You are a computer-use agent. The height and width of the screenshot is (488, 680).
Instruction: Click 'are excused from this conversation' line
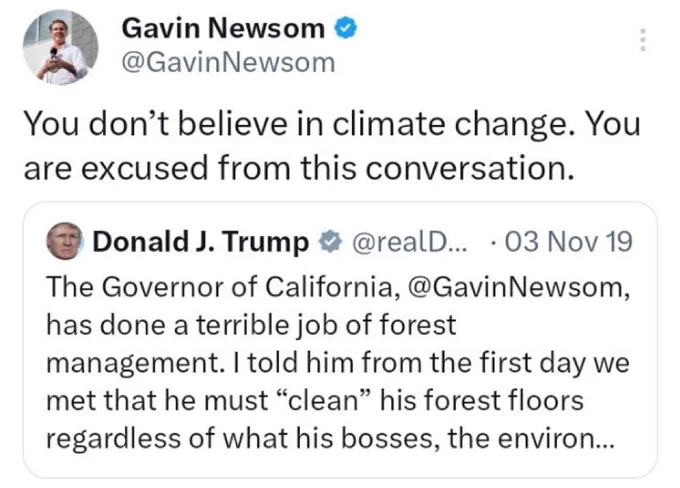(x=299, y=168)
